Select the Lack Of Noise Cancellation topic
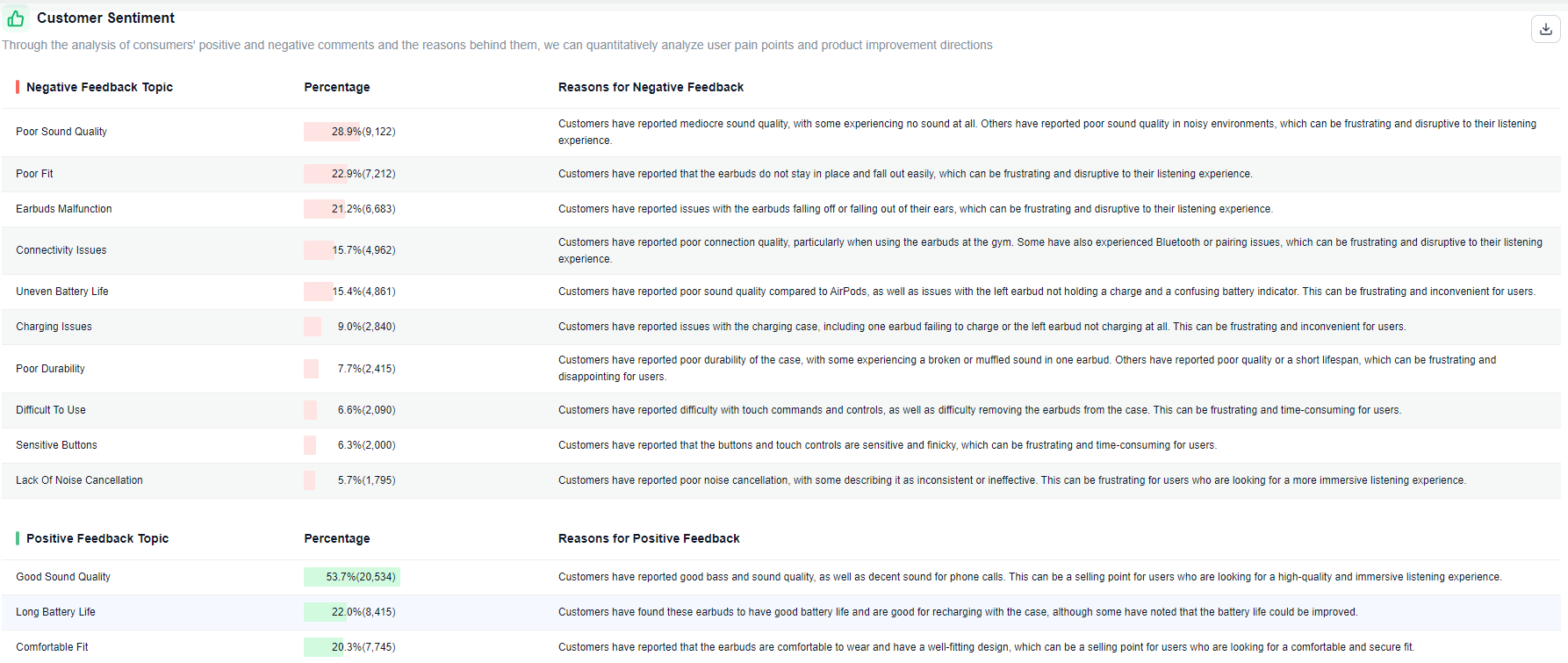Screen dimensions: 1568x663 pyautogui.click(x=79, y=480)
